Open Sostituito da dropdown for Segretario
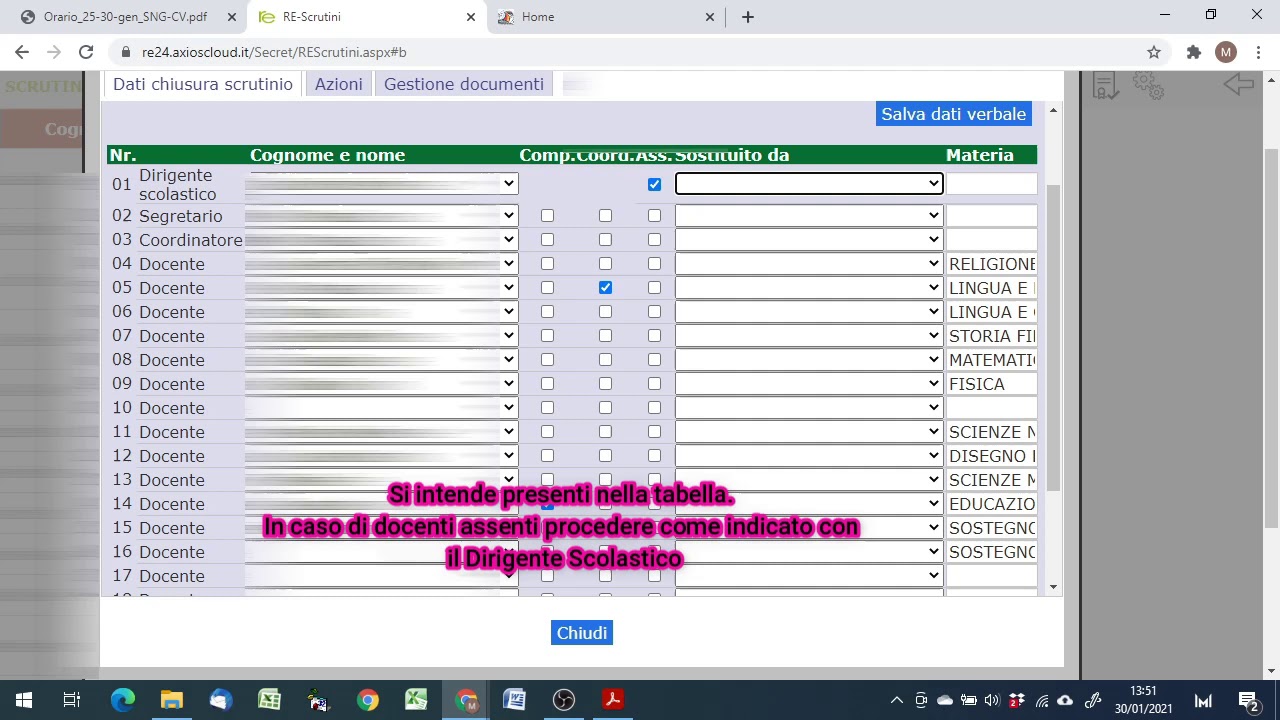Screen dimensions: 1280x720 pyautogui.click(x=809, y=216)
